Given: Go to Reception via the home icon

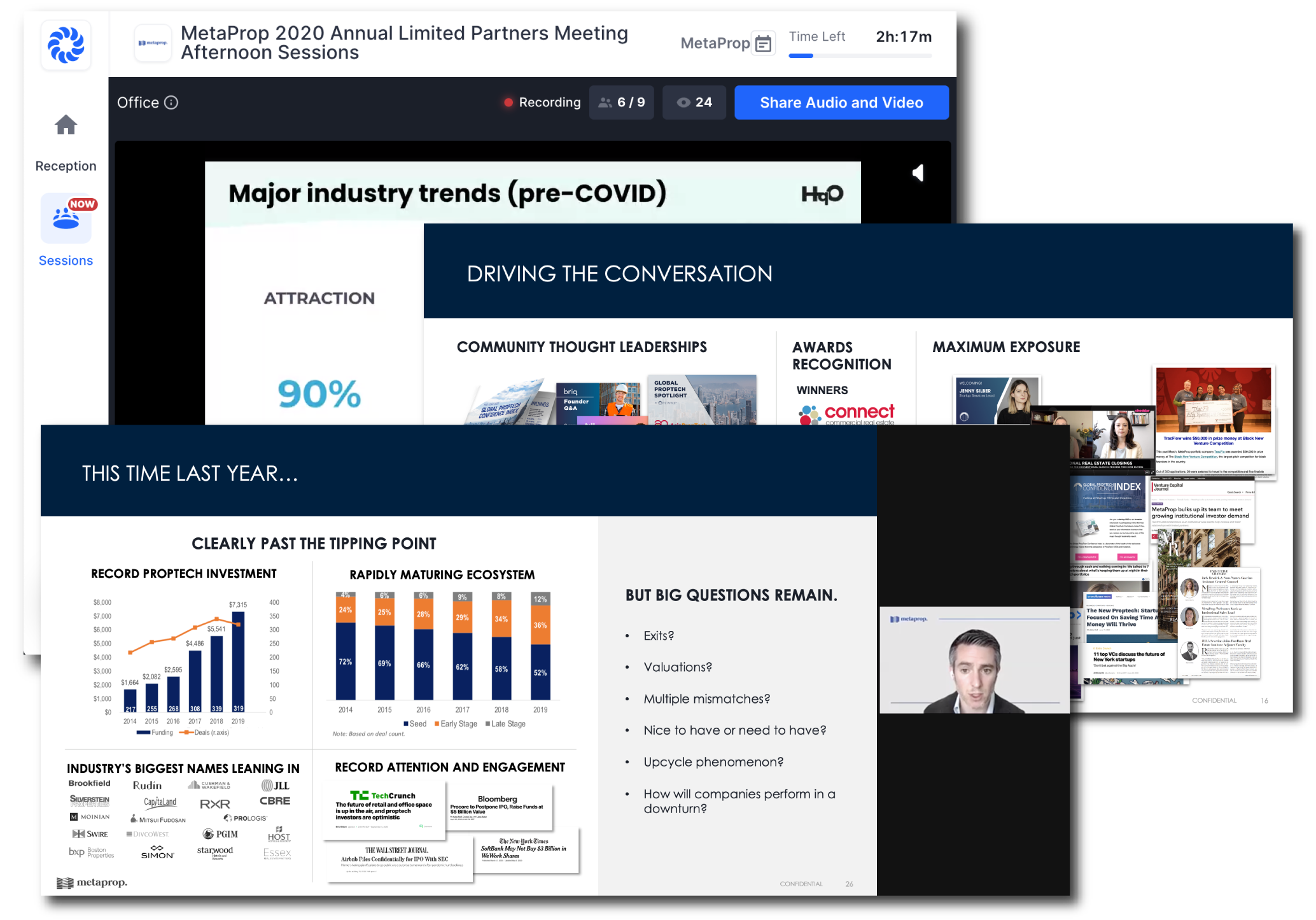Looking at the screenshot, I should 66,125.
